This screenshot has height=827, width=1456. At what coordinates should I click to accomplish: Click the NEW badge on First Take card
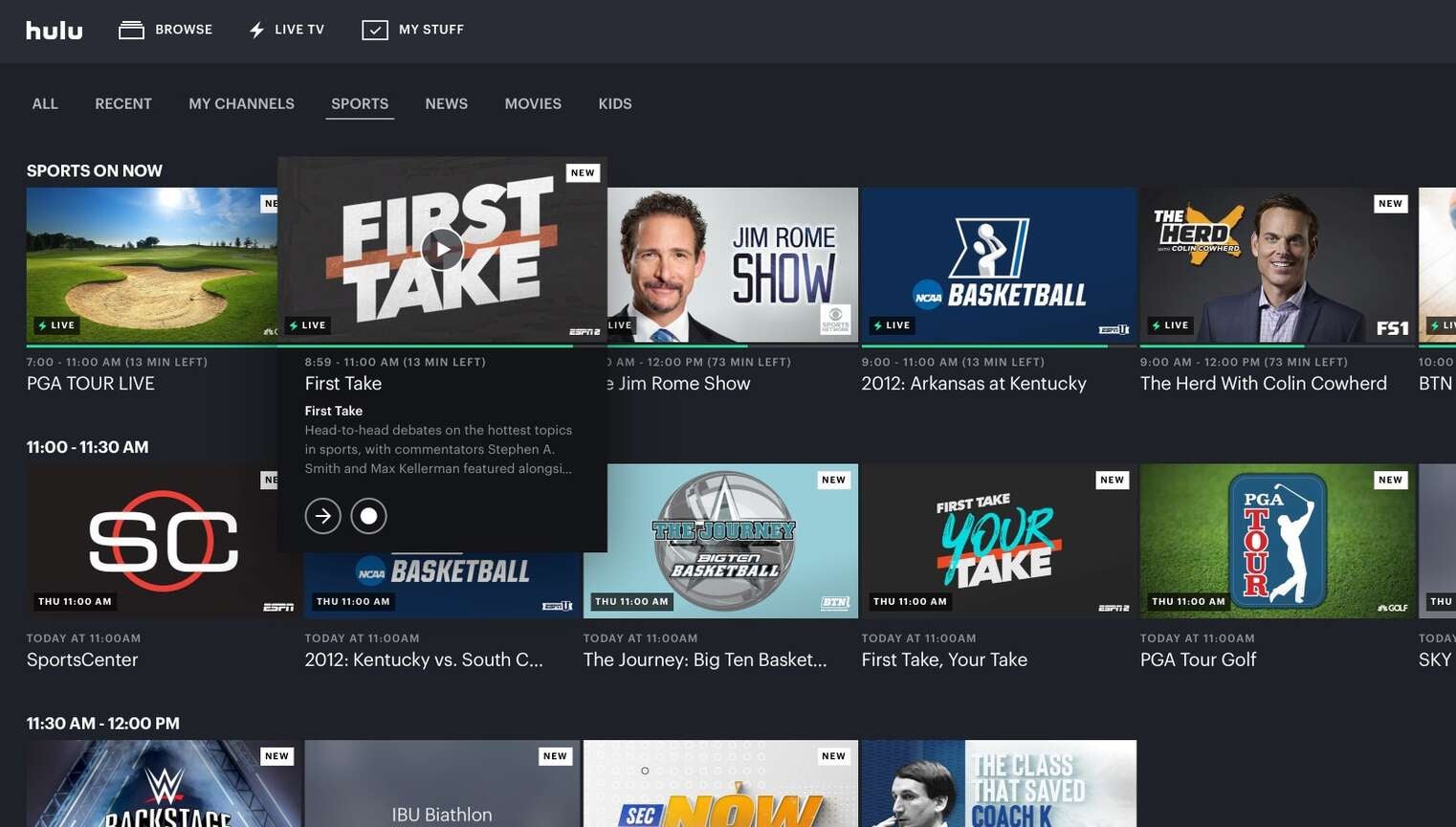[583, 173]
